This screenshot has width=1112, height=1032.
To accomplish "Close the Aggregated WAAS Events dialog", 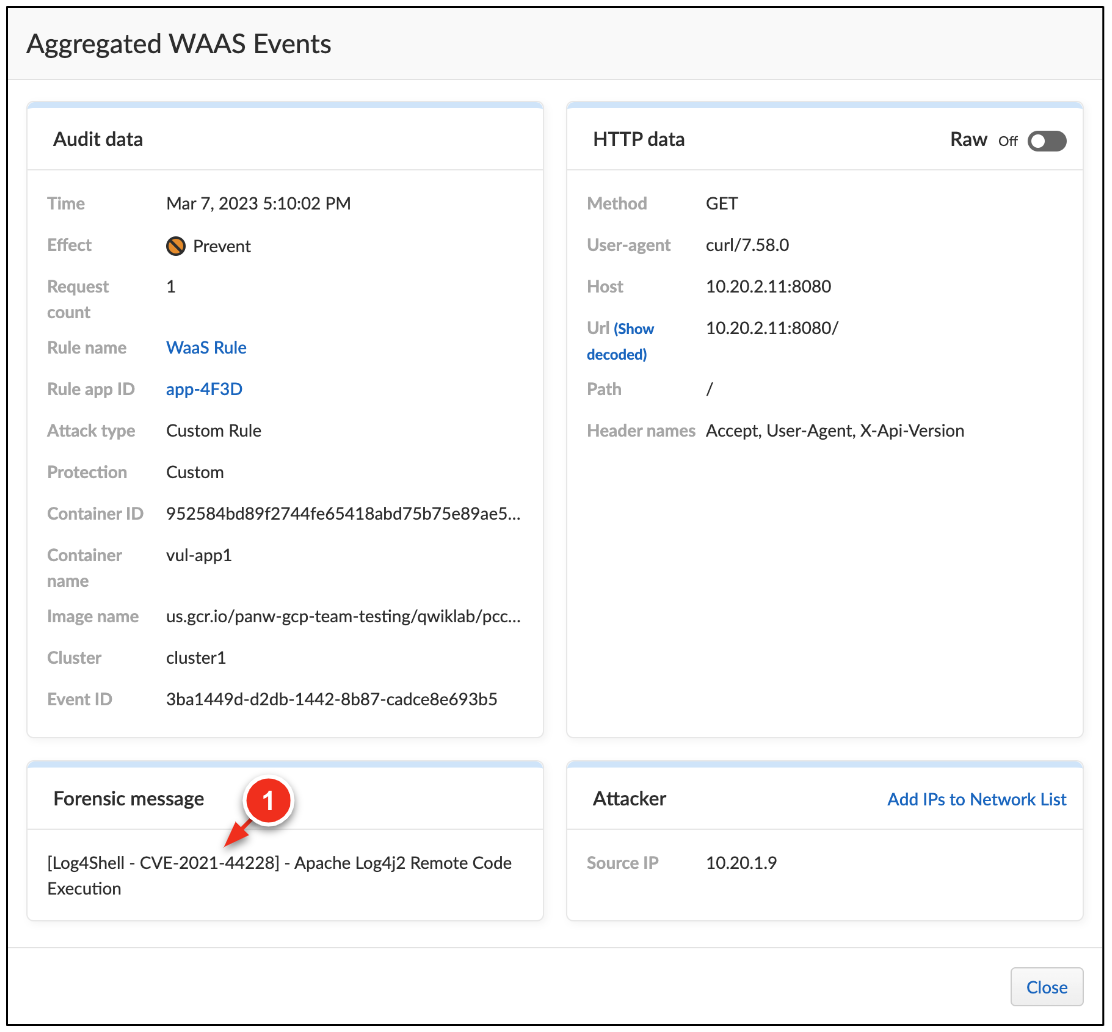I will [x=1046, y=986].
